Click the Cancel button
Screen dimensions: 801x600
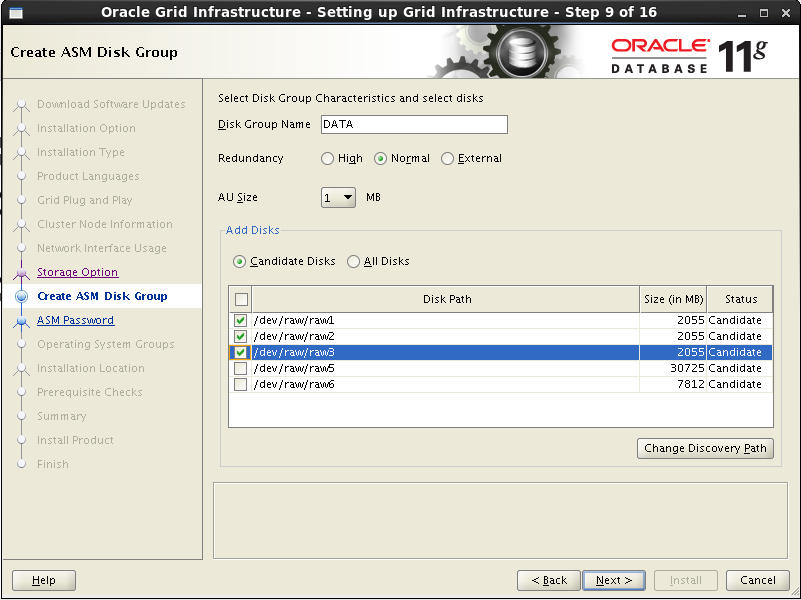tap(758, 580)
